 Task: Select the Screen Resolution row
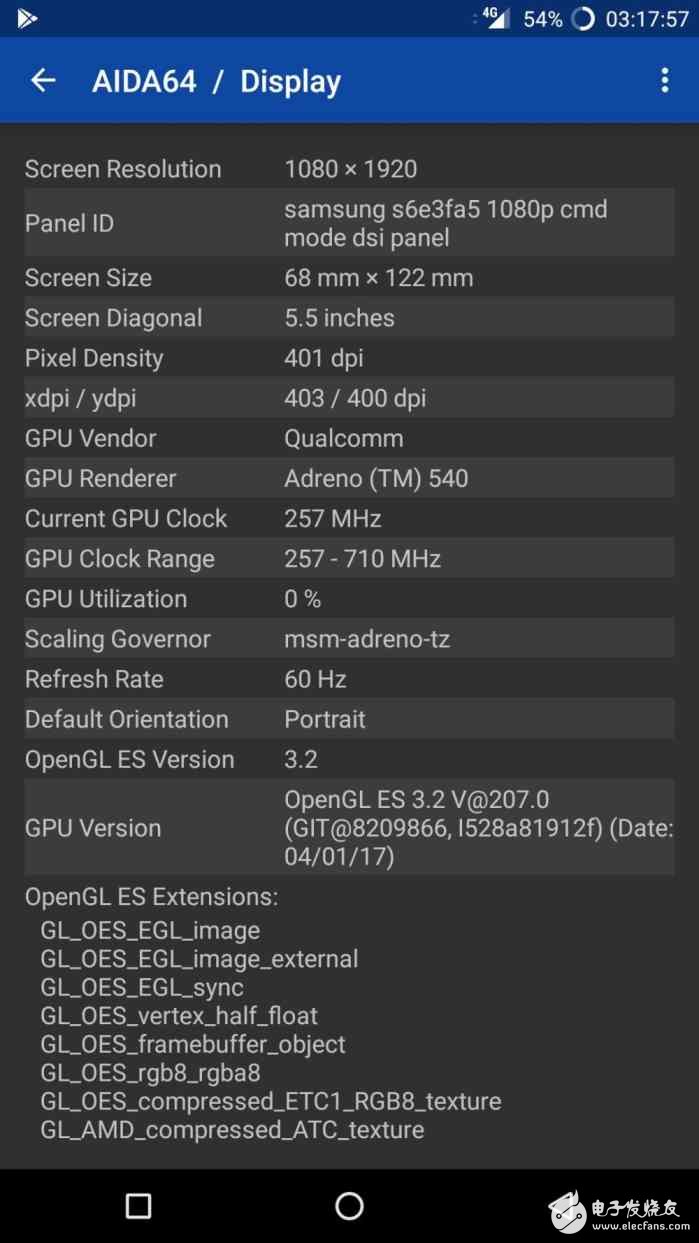349,169
